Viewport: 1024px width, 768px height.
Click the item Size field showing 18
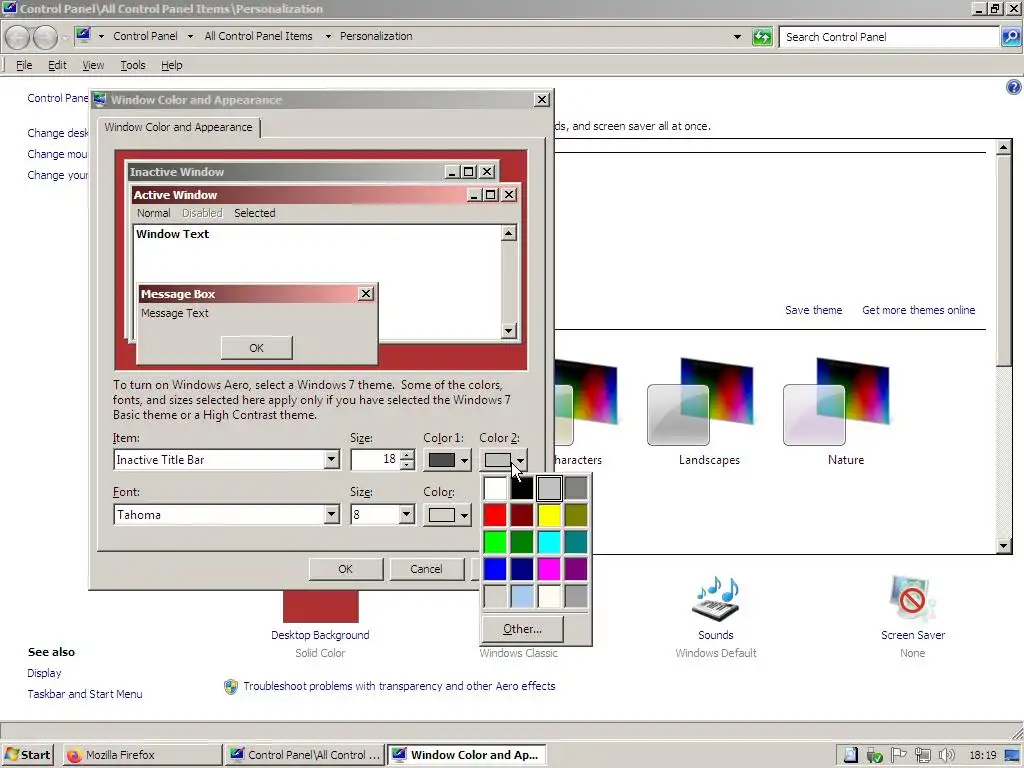point(376,460)
